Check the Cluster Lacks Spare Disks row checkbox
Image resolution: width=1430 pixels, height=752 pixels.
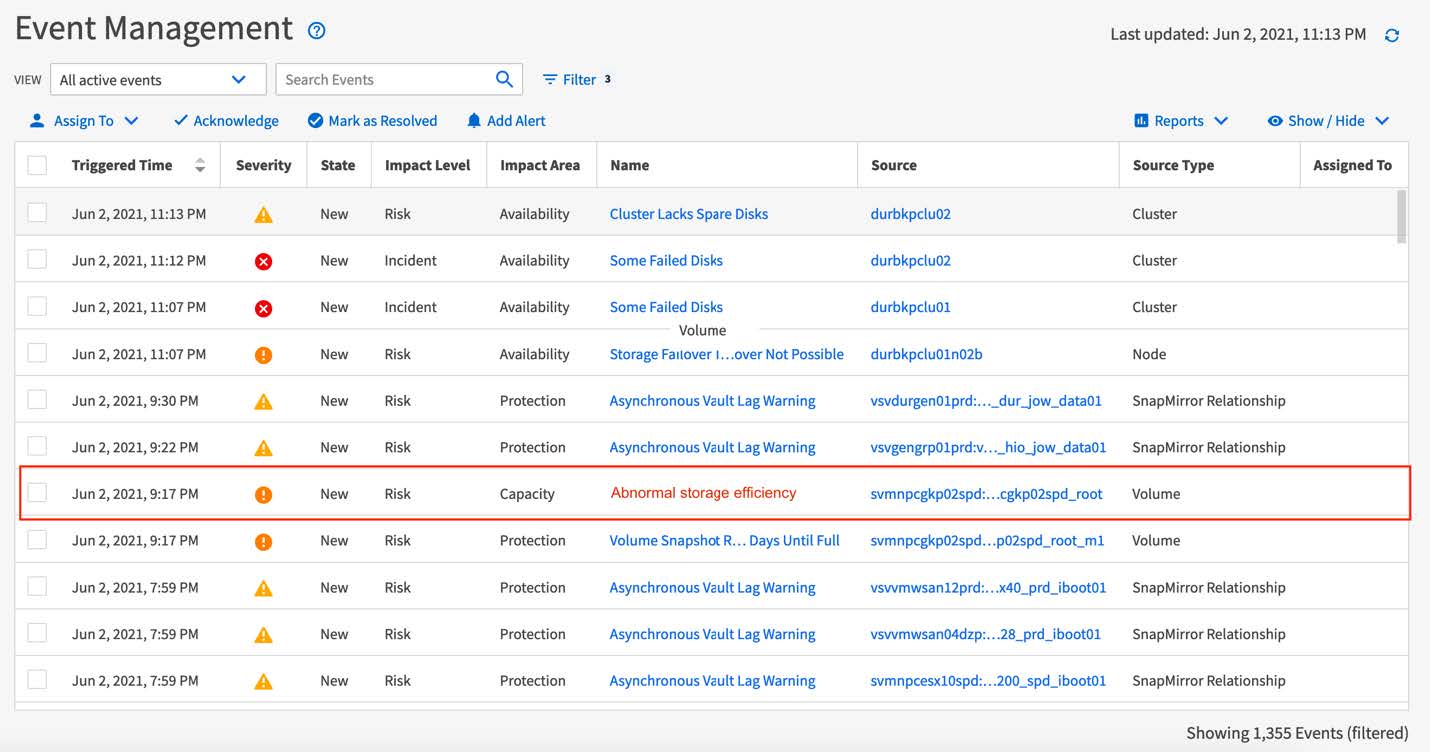tap(37, 214)
